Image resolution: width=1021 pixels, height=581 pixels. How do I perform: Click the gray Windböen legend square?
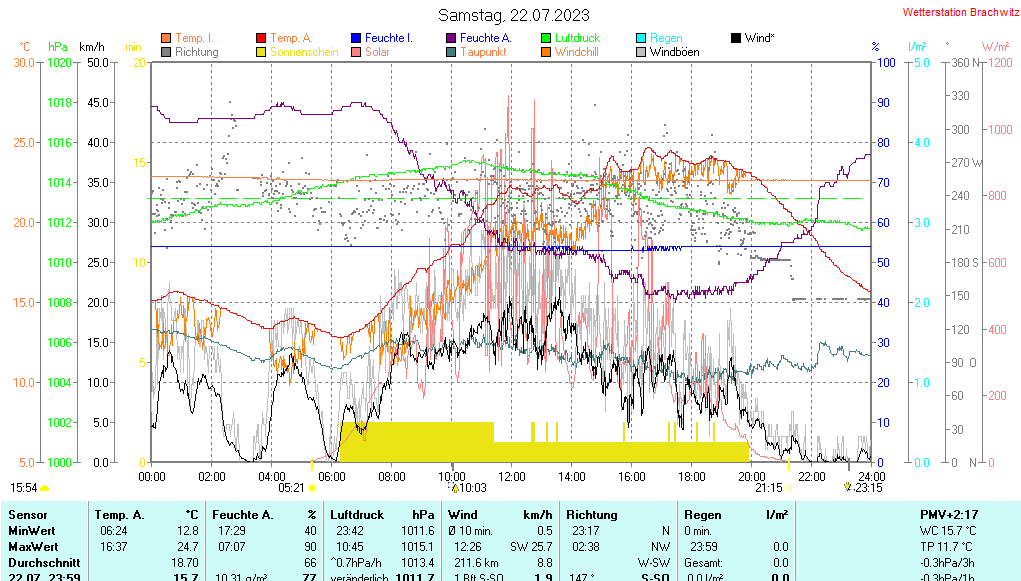641,52
